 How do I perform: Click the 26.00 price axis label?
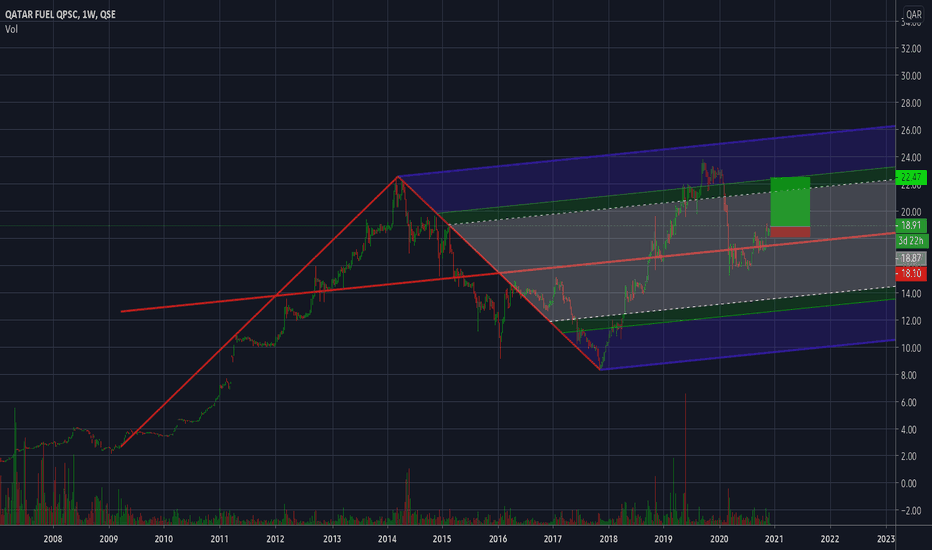[911, 130]
